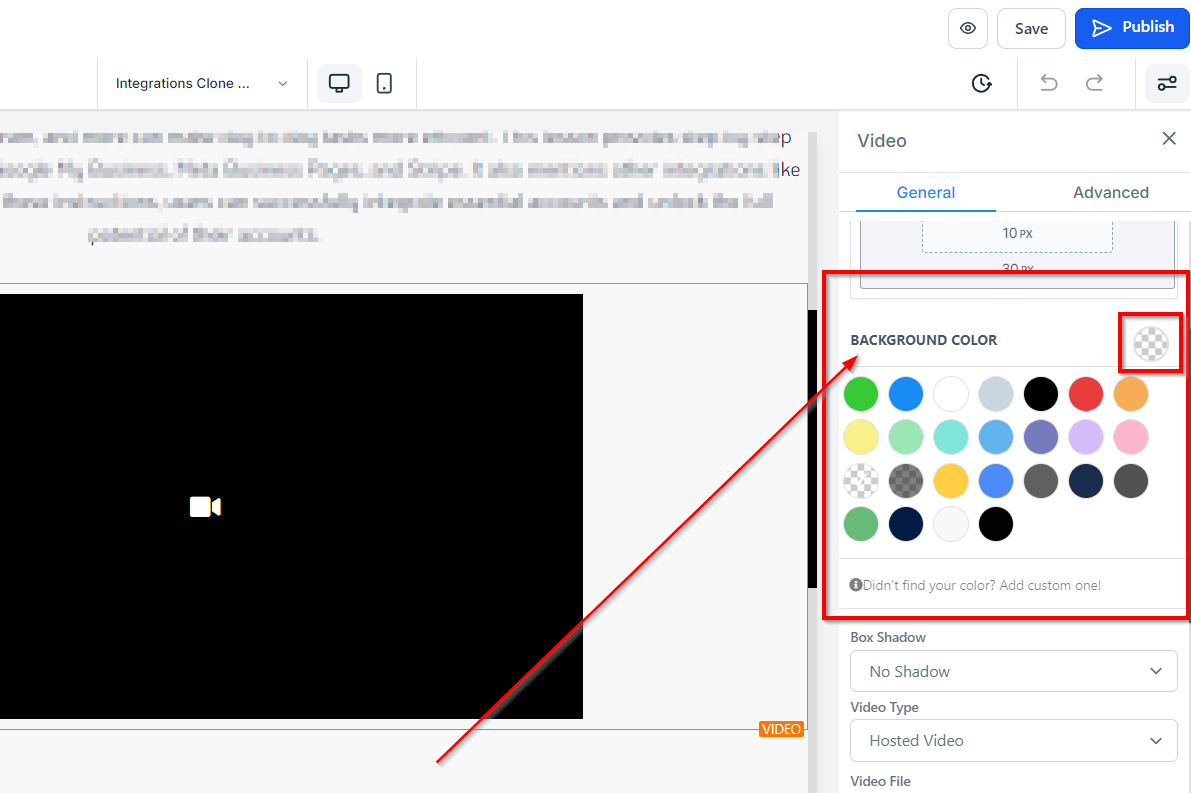Click the redo arrow icon
This screenshot has height=793, width=1191.
(x=1095, y=83)
